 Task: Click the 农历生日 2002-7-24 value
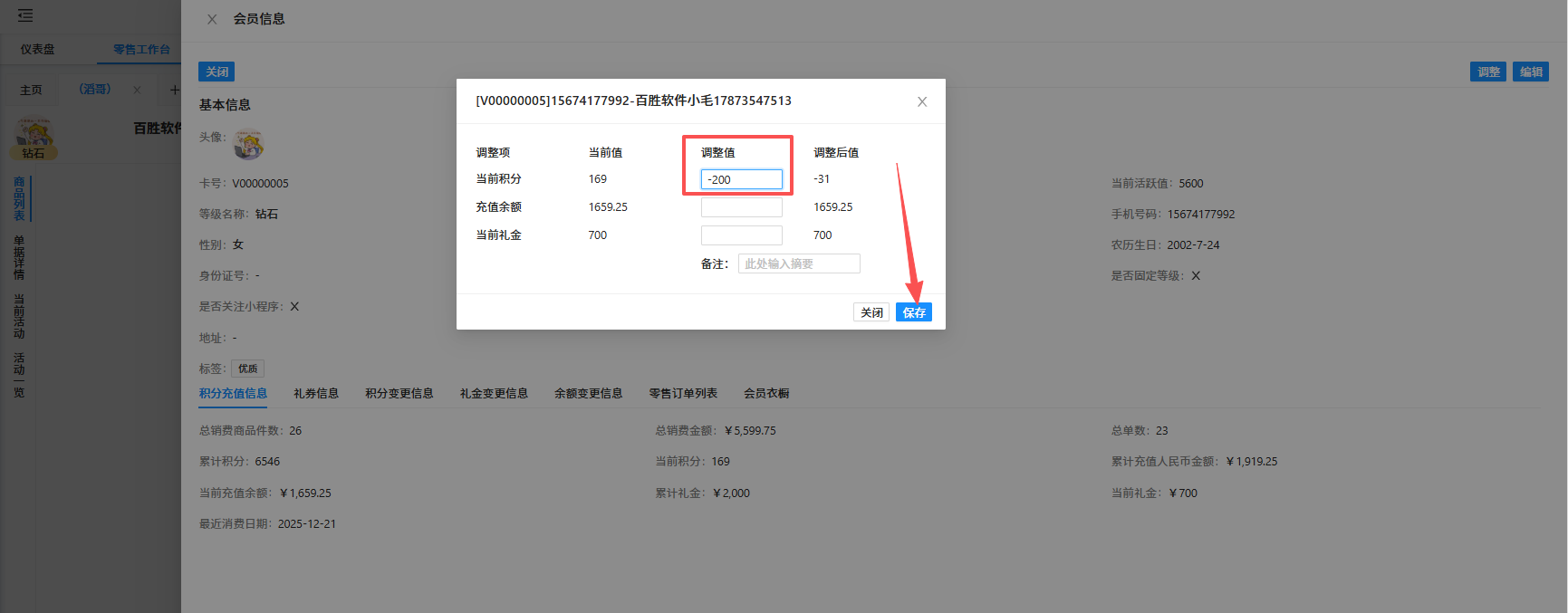point(1193,244)
